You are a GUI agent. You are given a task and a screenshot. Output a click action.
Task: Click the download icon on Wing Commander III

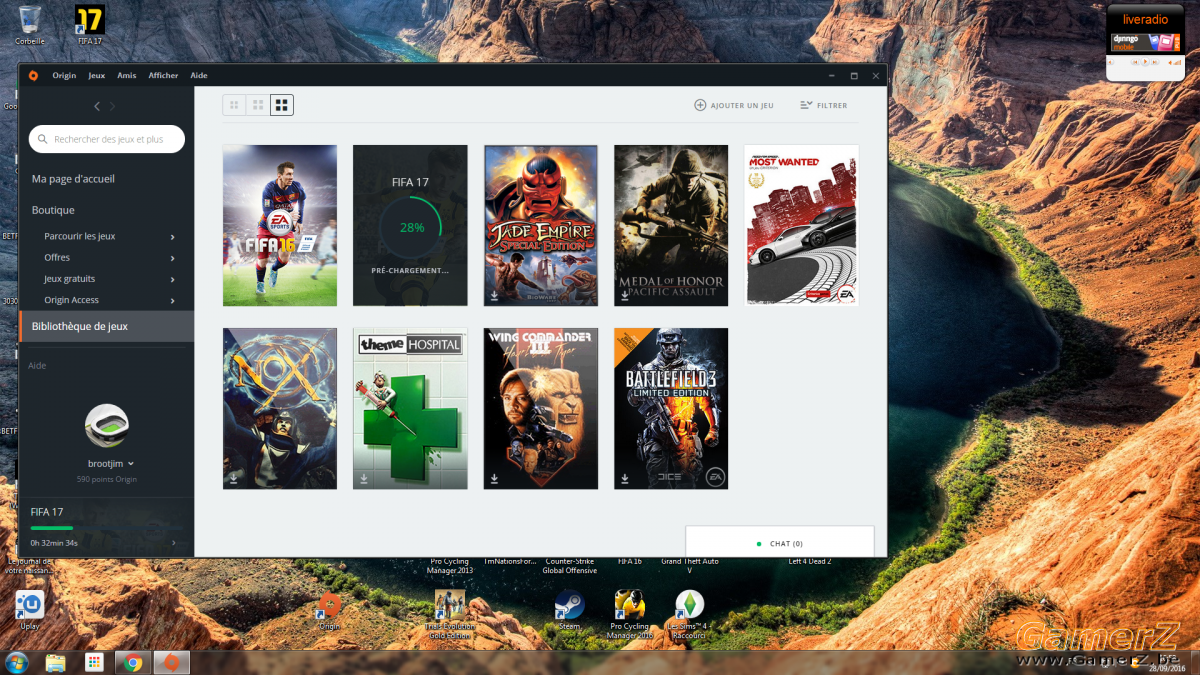[x=494, y=479]
